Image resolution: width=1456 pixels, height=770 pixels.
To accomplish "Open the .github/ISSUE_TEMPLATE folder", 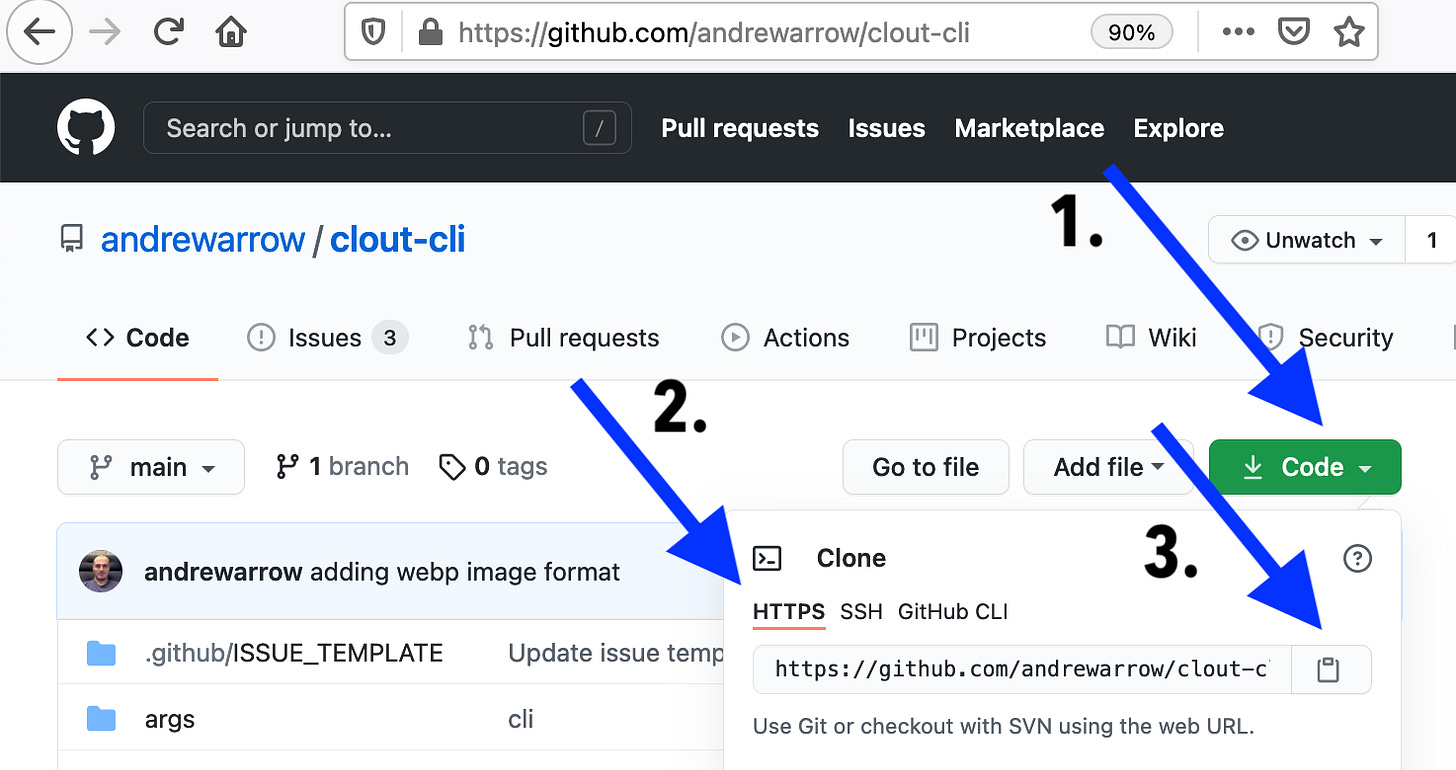I will tap(294, 654).
